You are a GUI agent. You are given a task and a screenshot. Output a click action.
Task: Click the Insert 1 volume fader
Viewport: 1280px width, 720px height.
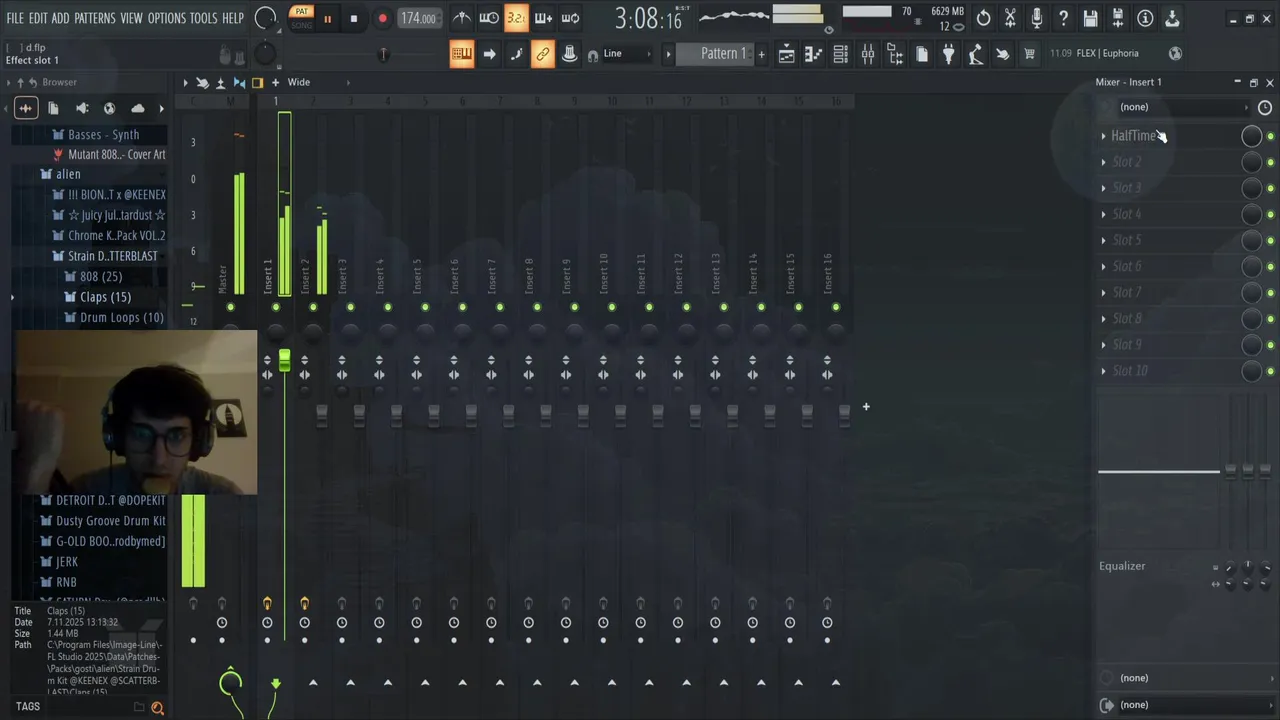(285, 361)
